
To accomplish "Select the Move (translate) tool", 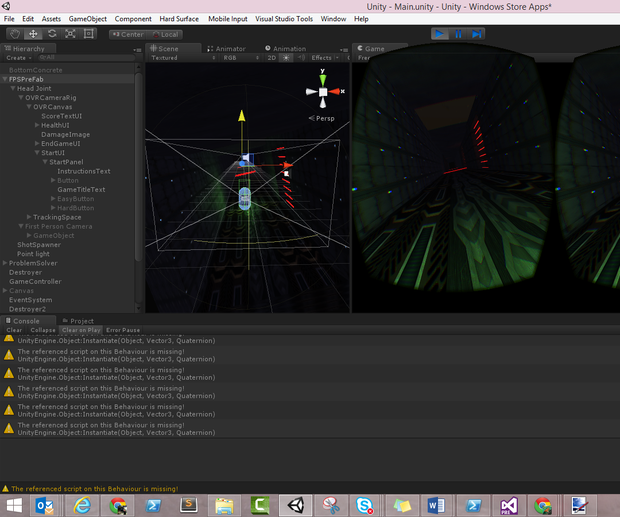I will click(33, 34).
